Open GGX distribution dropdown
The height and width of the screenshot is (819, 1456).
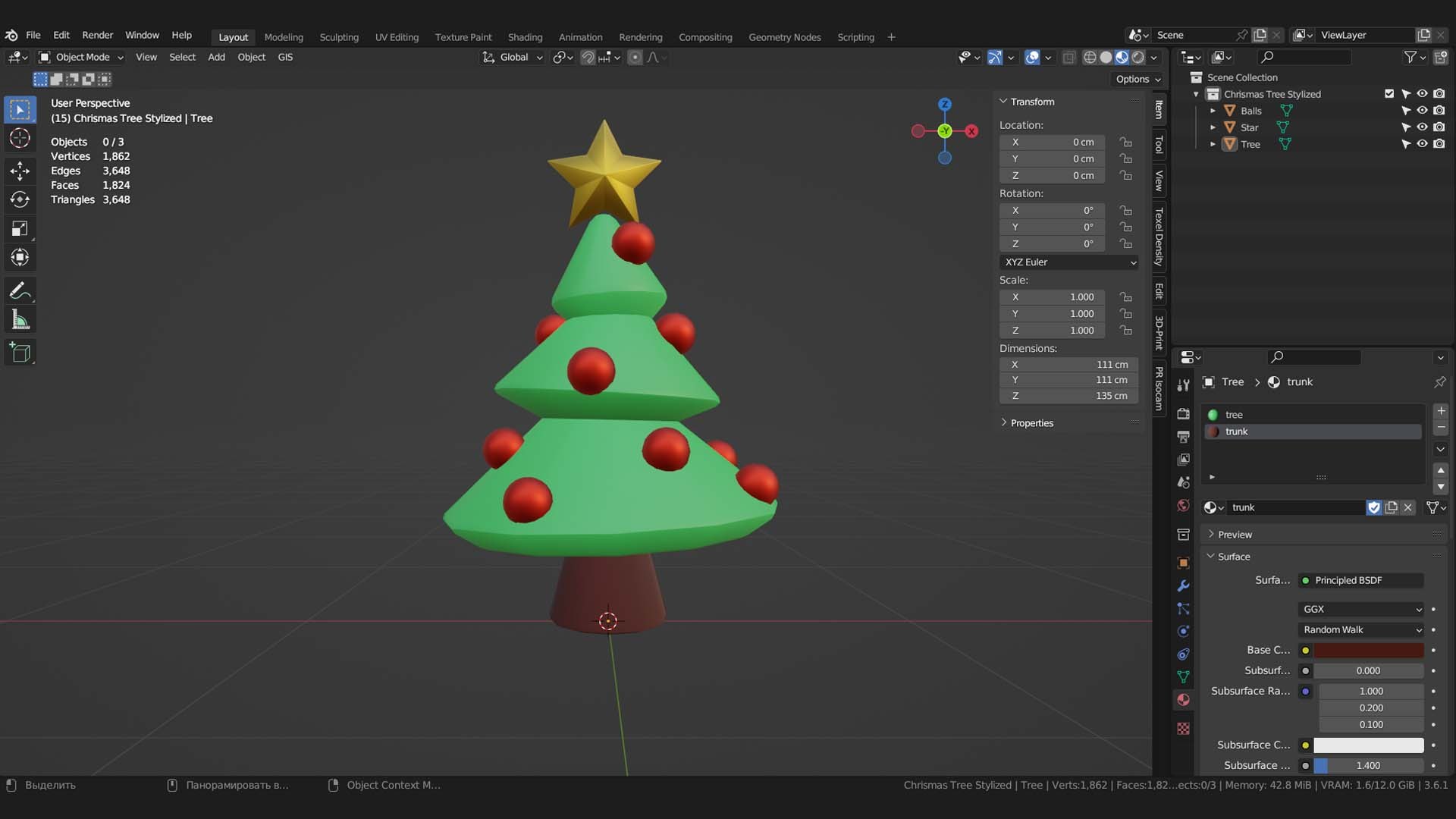tap(1361, 610)
